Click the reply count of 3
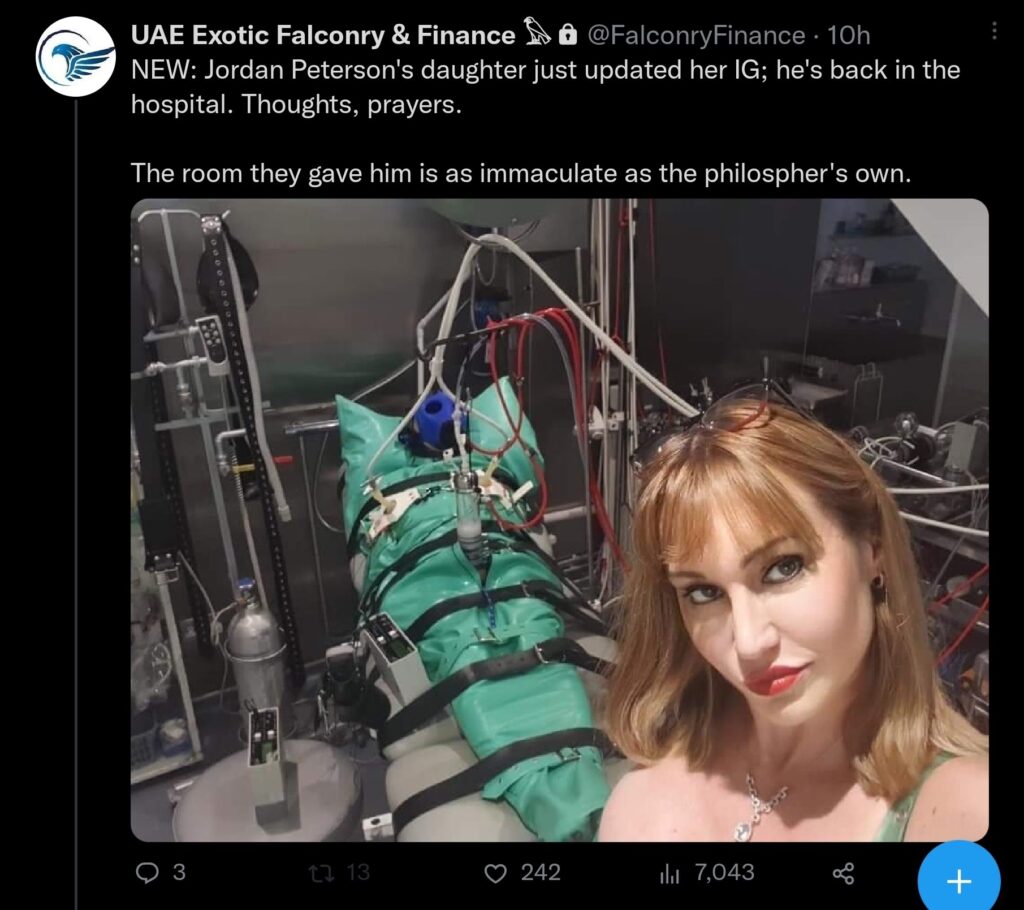 (179, 873)
